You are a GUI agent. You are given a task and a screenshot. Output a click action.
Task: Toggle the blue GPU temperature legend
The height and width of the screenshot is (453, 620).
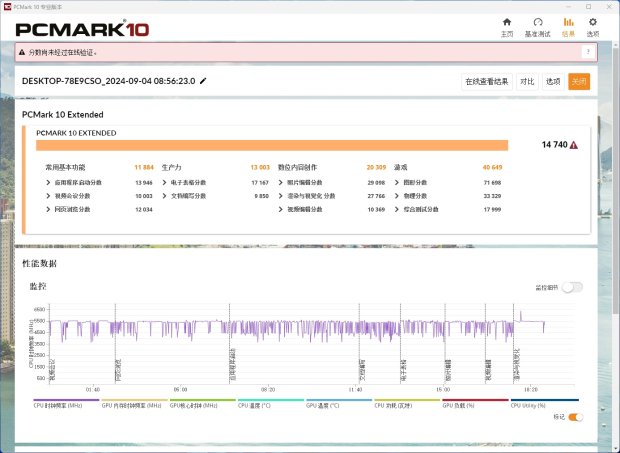click(x=339, y=404)
